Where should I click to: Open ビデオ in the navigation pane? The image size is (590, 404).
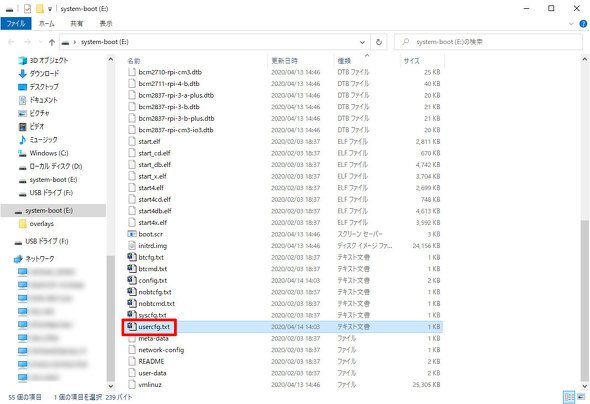click(37, 126)
